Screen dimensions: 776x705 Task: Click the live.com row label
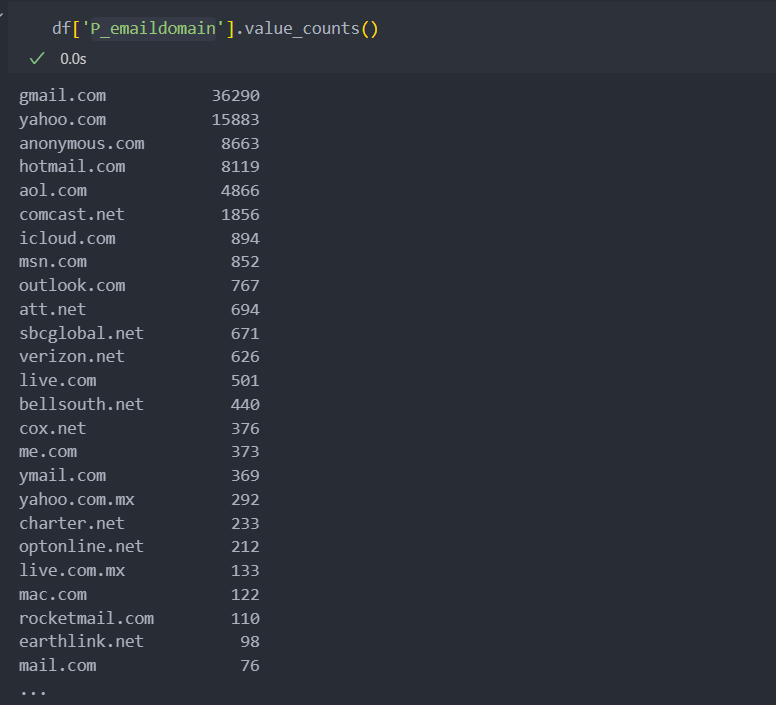(x=58, y=380)
